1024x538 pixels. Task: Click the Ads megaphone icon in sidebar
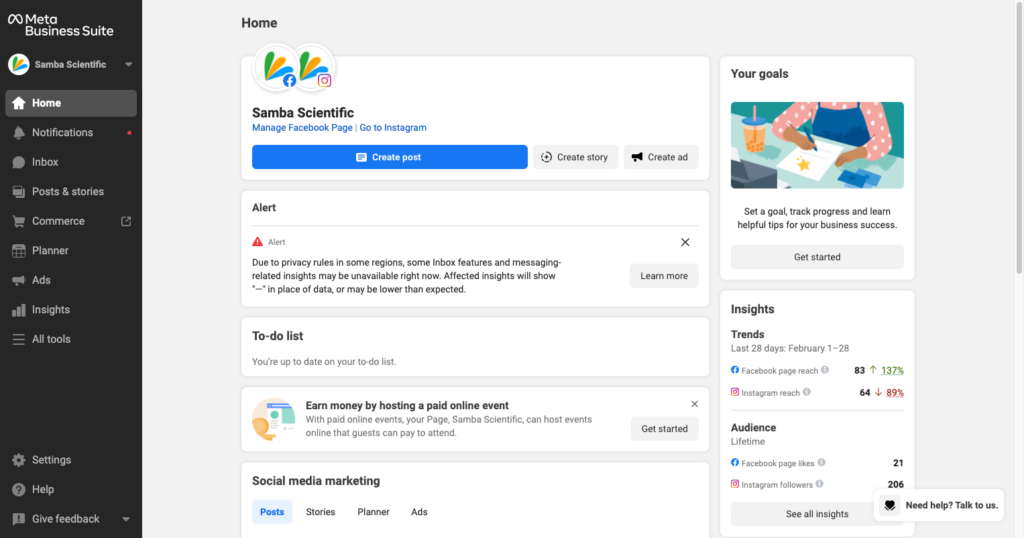pyautogui.click(x=18, y=280)
